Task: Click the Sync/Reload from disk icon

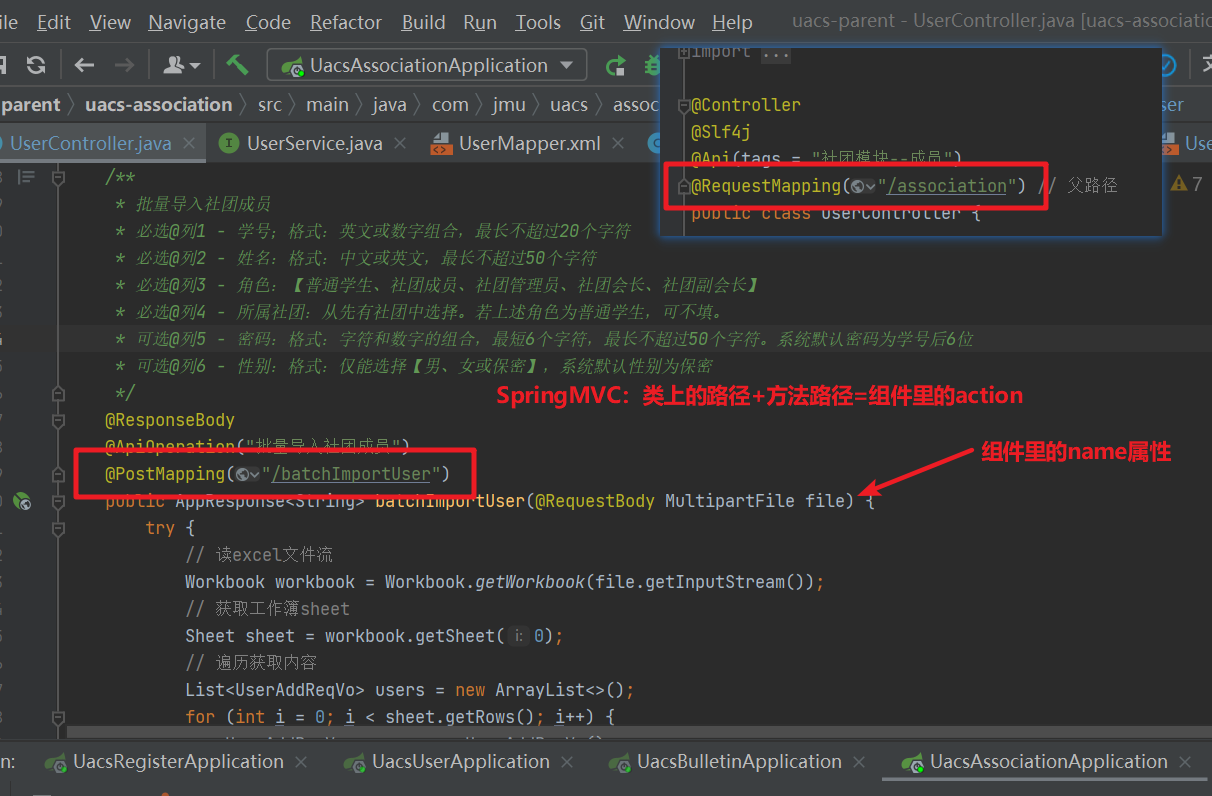Action: point(36,66)
